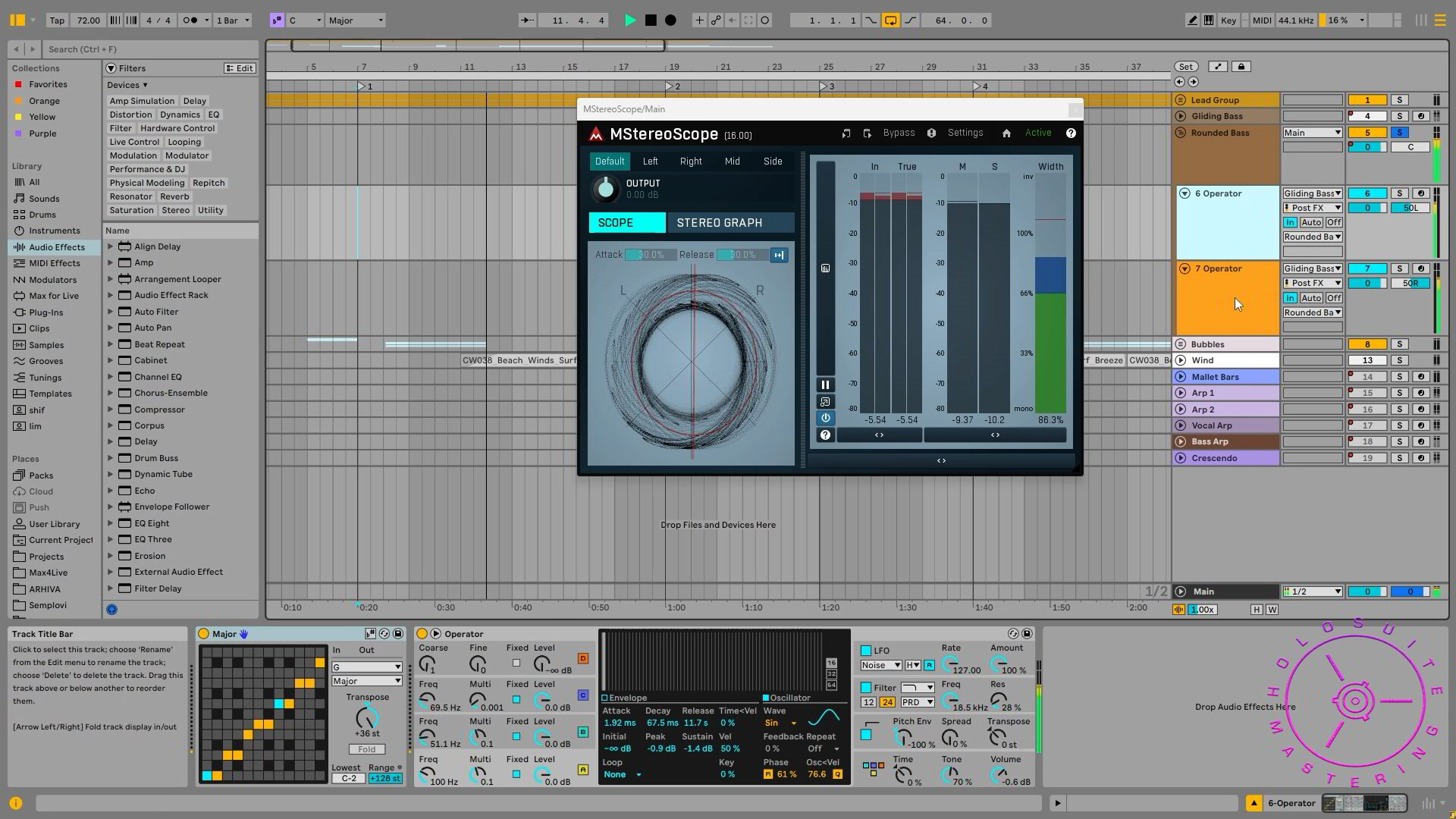Click the Attack slider in the scope

click(650, 255)
